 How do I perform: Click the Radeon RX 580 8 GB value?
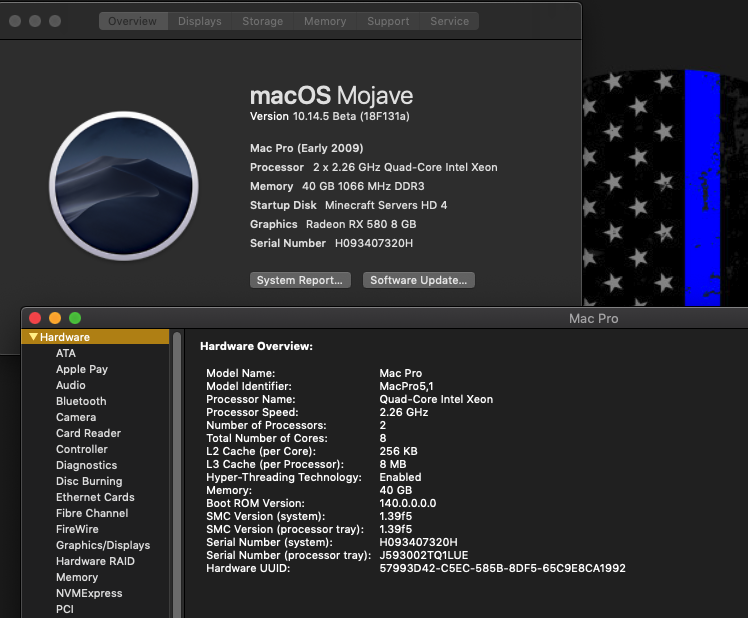click(x=361, y=224)
